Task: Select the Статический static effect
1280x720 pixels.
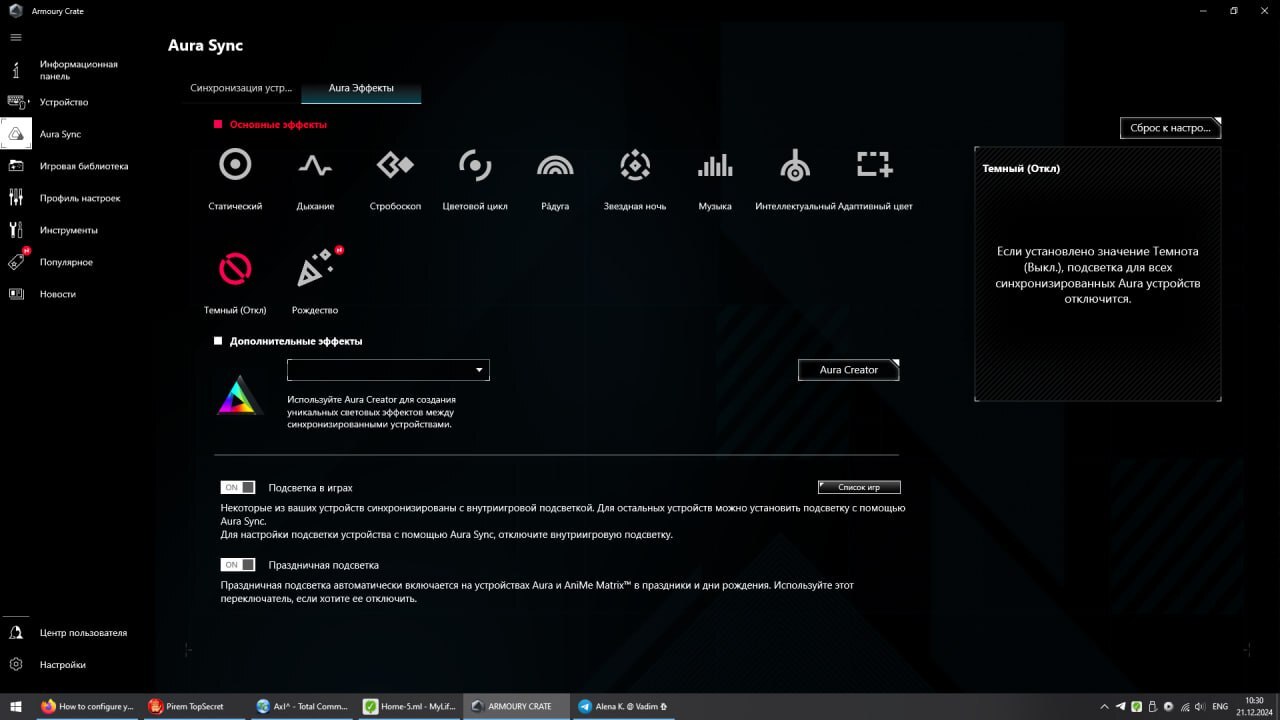Action: click(235, 165)
